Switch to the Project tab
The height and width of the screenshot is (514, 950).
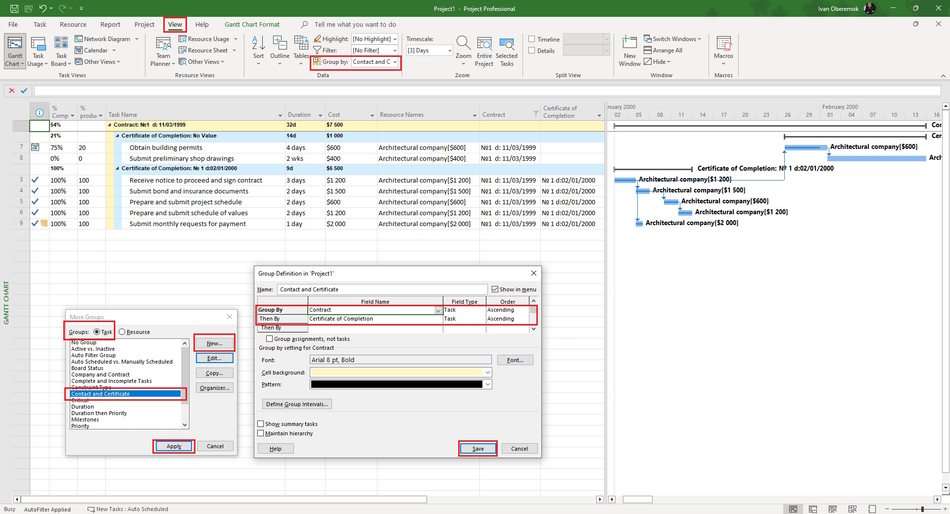[144, 24]
